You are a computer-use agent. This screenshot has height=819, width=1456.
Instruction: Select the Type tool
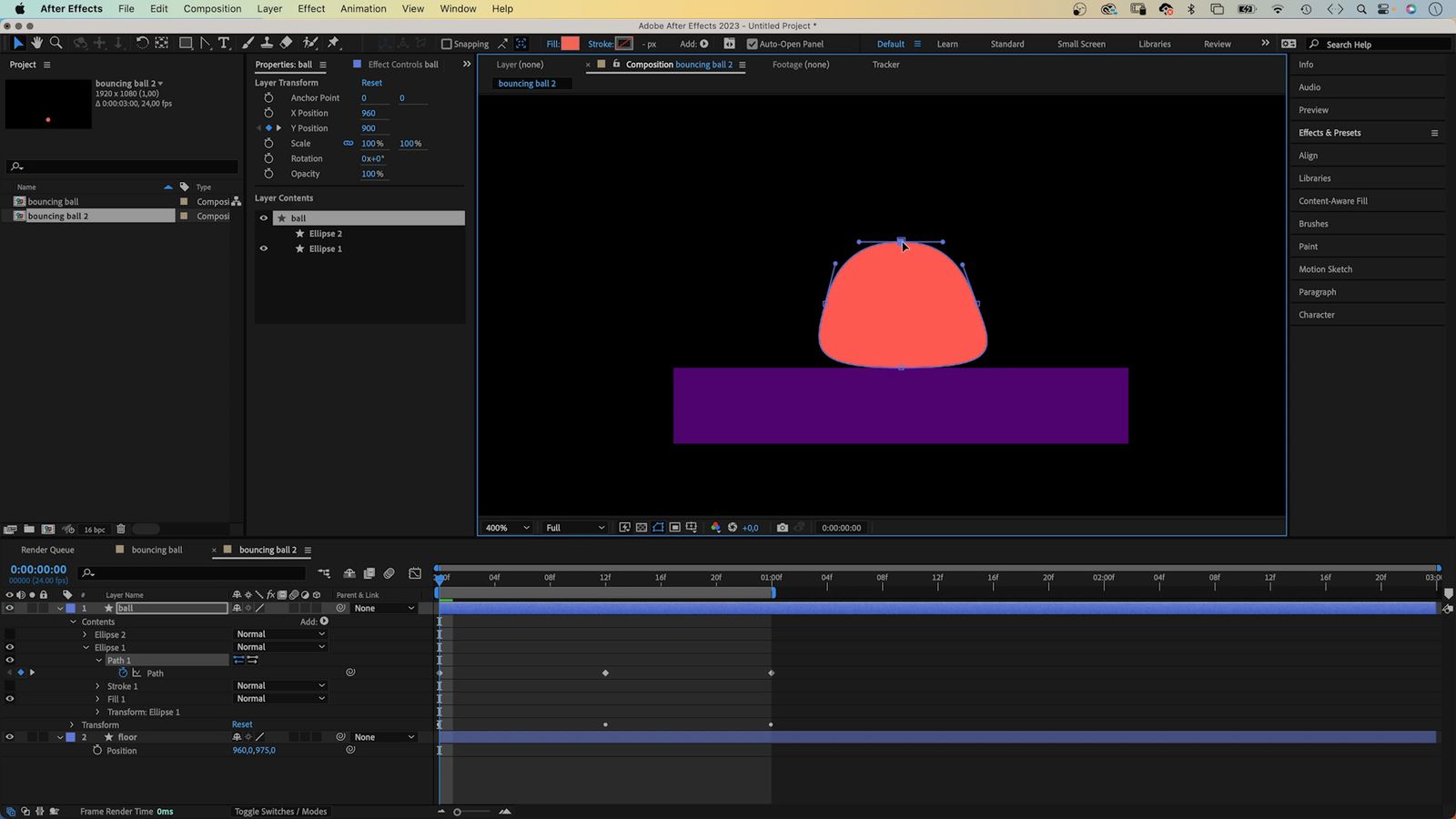click(x=224, y=43)
